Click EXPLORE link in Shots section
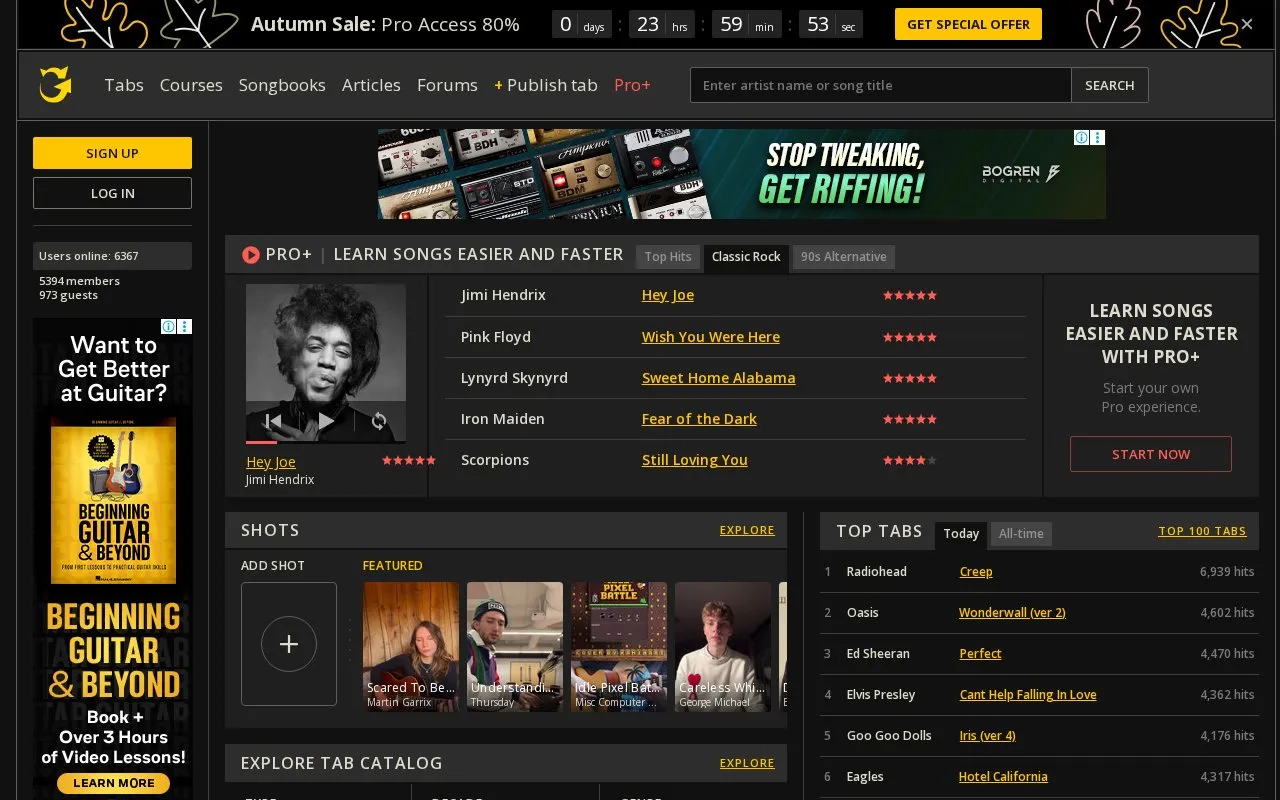This screenshot has width=1280, height=800. (x=747, y=530)
